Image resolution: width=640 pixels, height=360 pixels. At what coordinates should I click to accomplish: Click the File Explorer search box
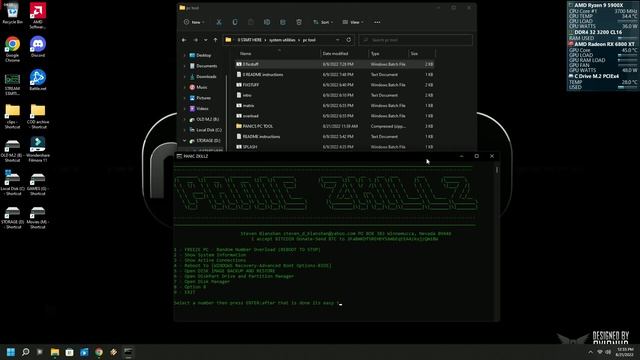[x=416, y=40]
